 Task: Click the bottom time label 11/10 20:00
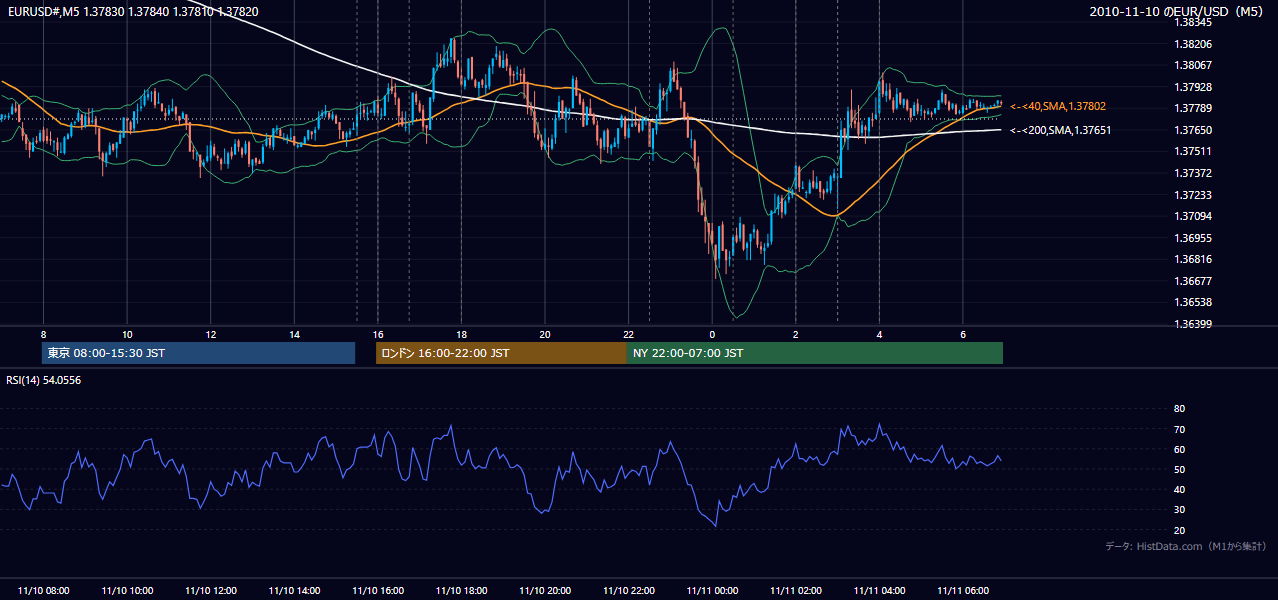(545, 591)
